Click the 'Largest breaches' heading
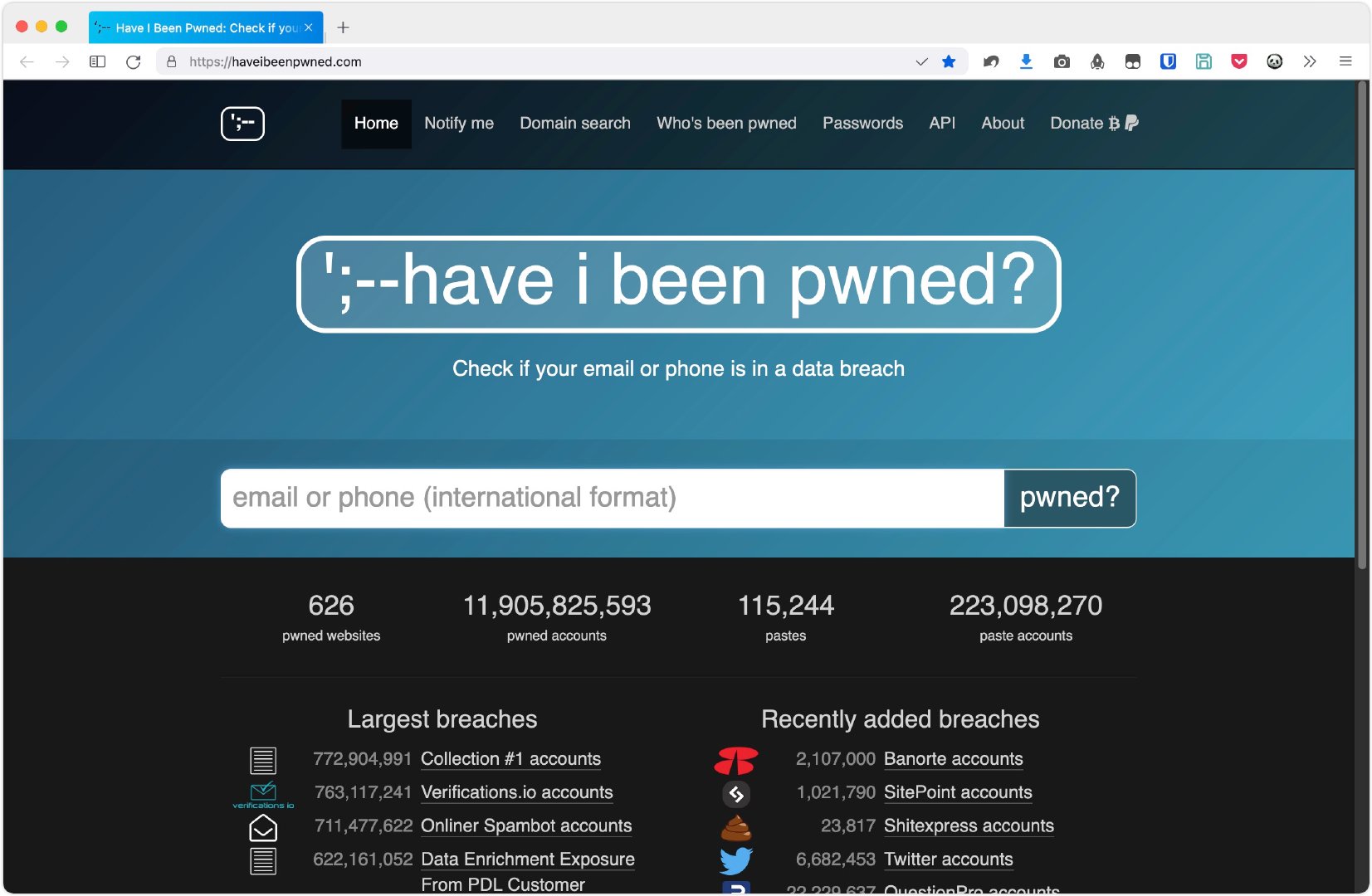The image size is (1372, 896). pos(442,719)
